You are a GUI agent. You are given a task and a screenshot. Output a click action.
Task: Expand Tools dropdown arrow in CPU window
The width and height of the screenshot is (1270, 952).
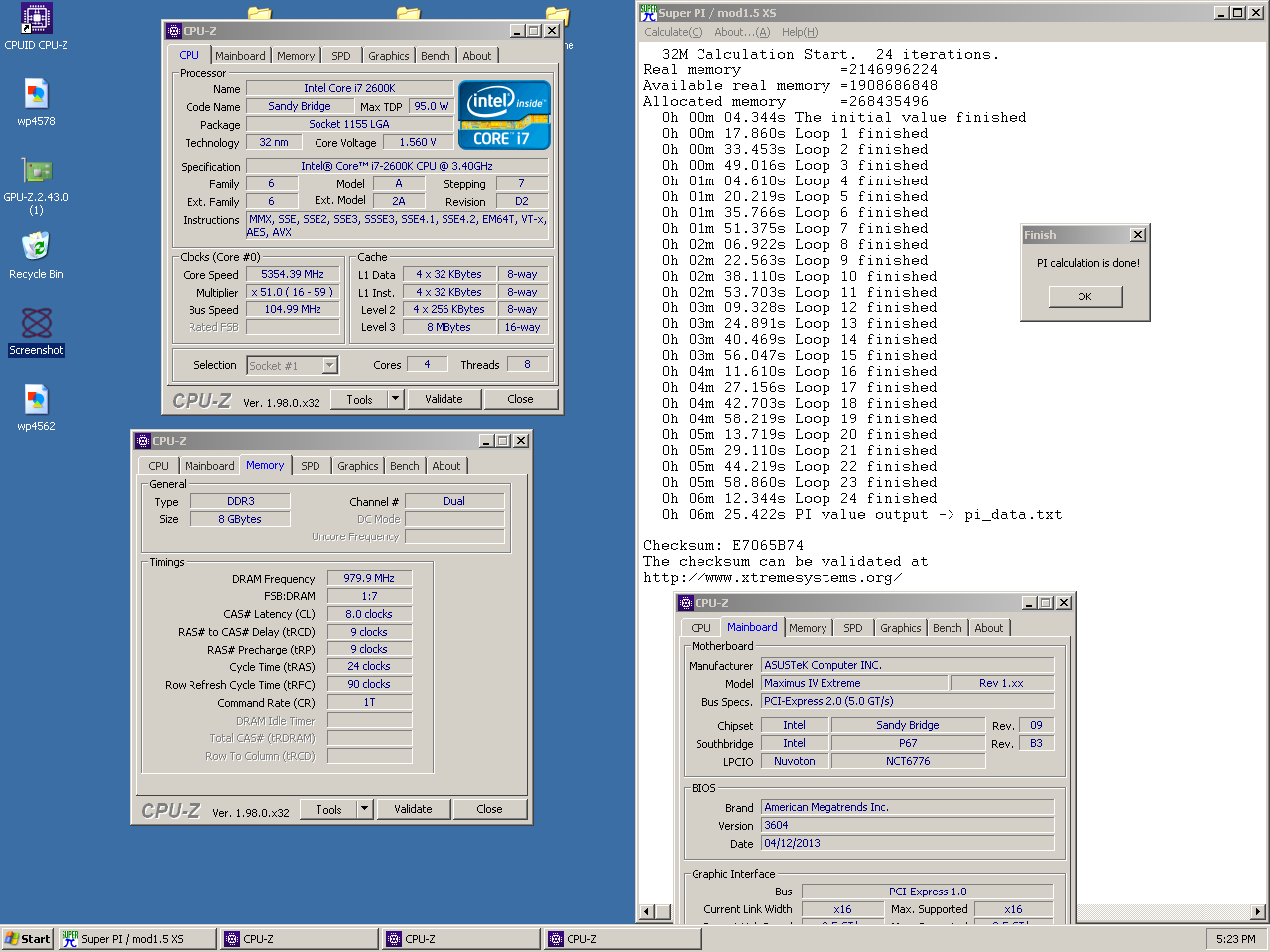click(x=395, y=399)
